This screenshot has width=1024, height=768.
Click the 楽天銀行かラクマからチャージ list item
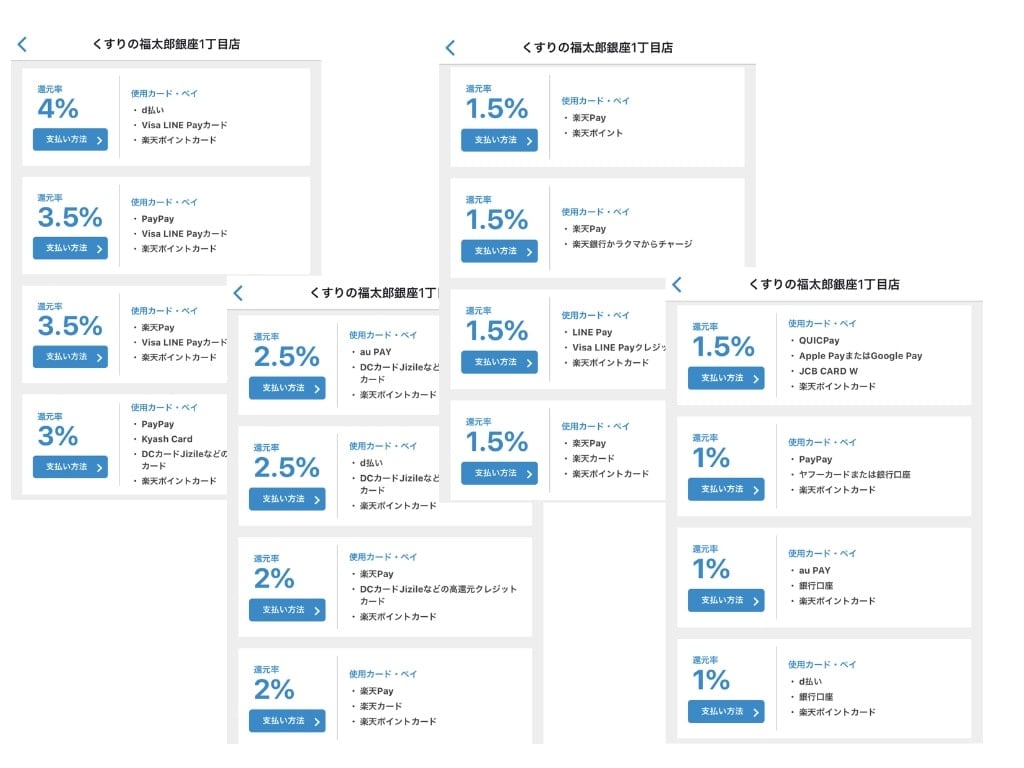click(x=632, y=244)
